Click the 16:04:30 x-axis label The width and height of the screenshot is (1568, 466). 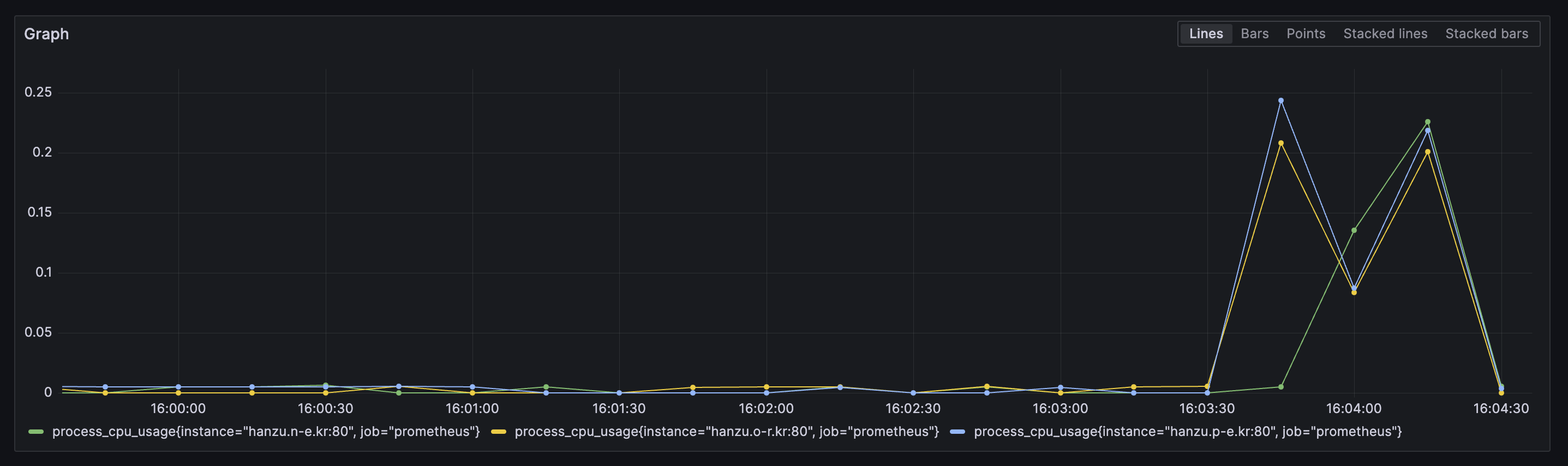(x=1501, y=408)
